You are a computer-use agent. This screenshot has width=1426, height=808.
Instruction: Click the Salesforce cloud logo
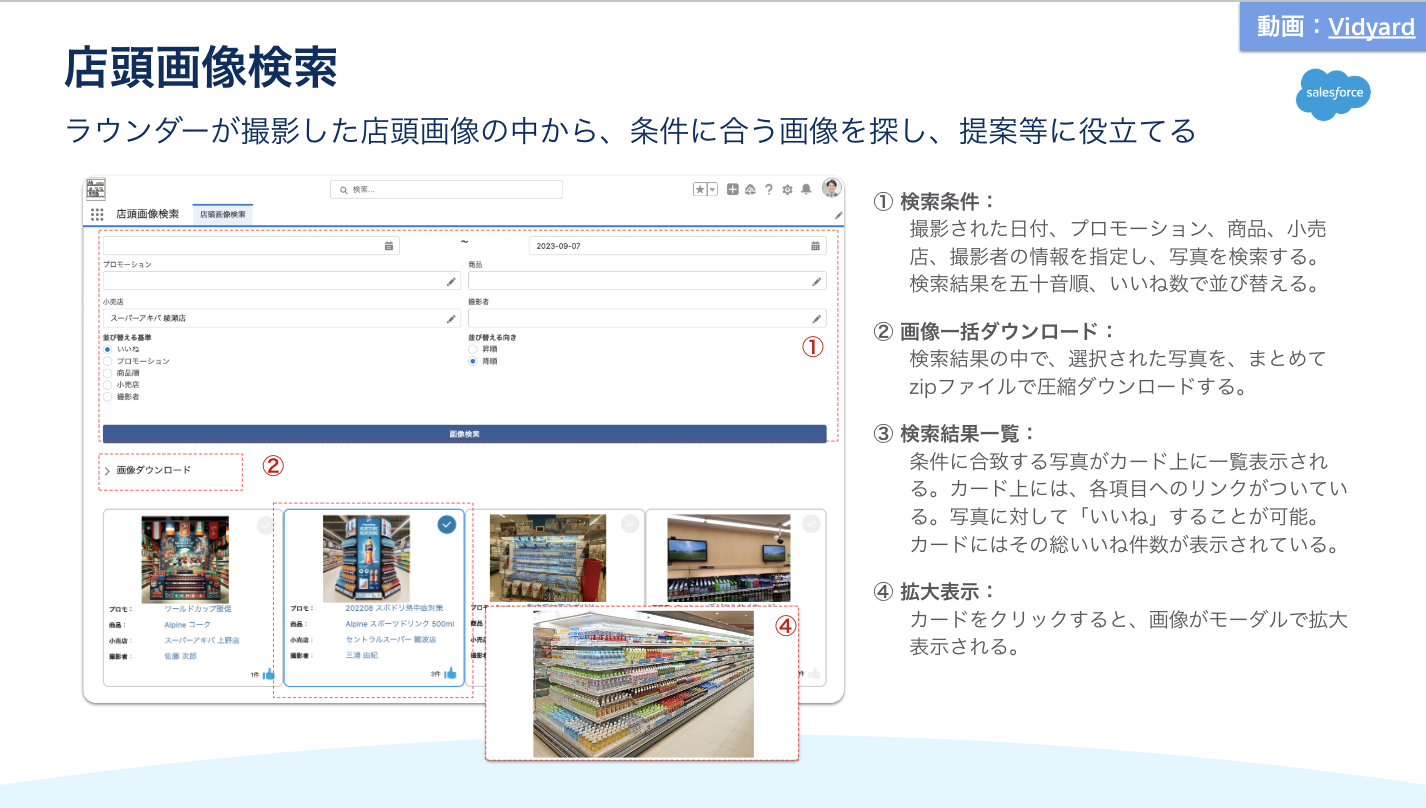(1333, 95)
